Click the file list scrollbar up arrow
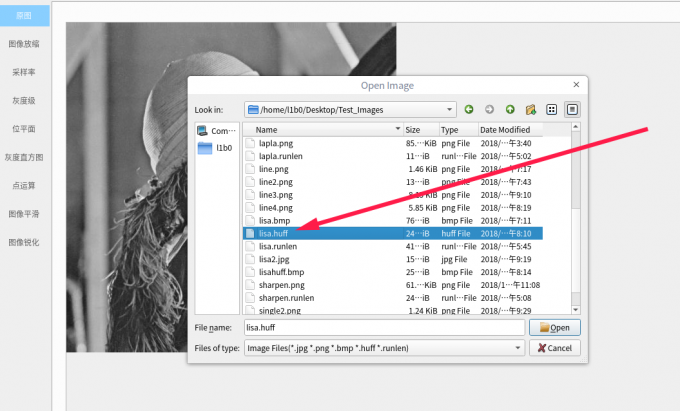This screenshot has height=411, width=680. pyautogui.click(x=575, y=127)
